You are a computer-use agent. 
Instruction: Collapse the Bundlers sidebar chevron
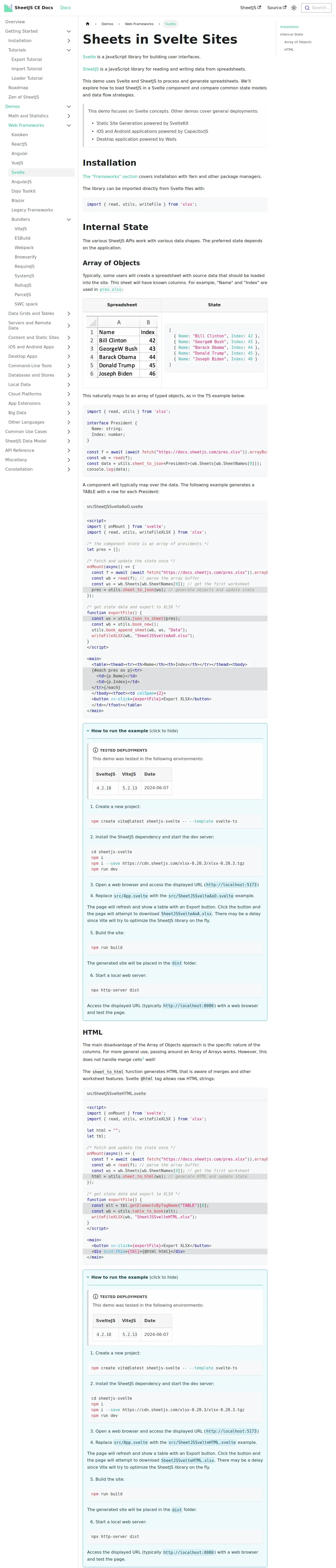[x=68, y=219]
